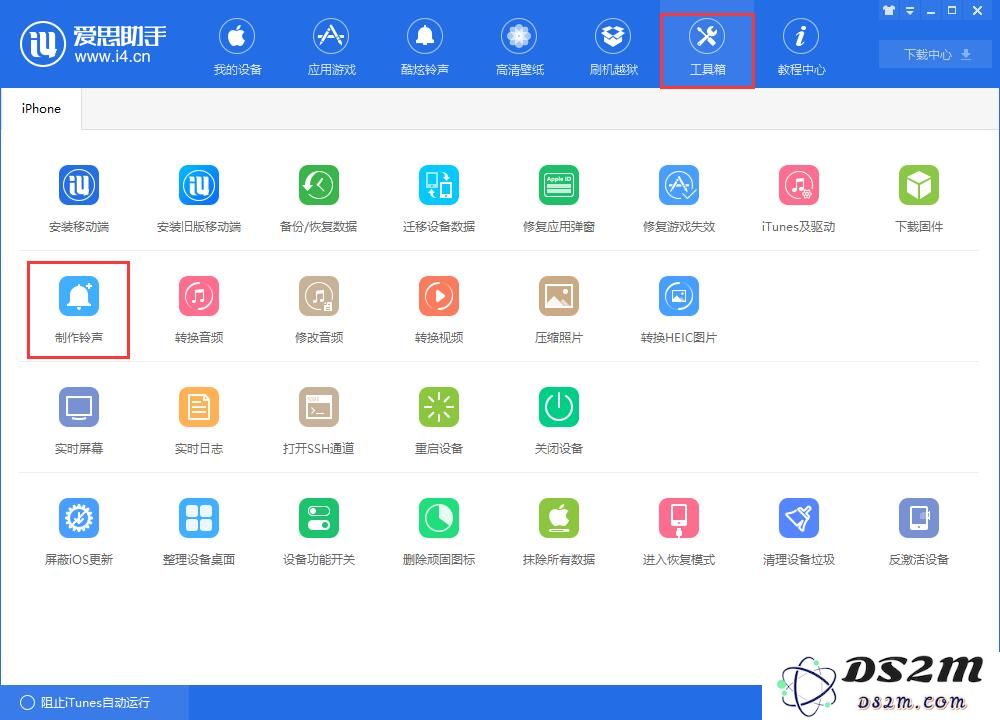Switch to 我的设备 section
Image resolution: width=1000 pixels, height=720 pixels.
point(237,48)
